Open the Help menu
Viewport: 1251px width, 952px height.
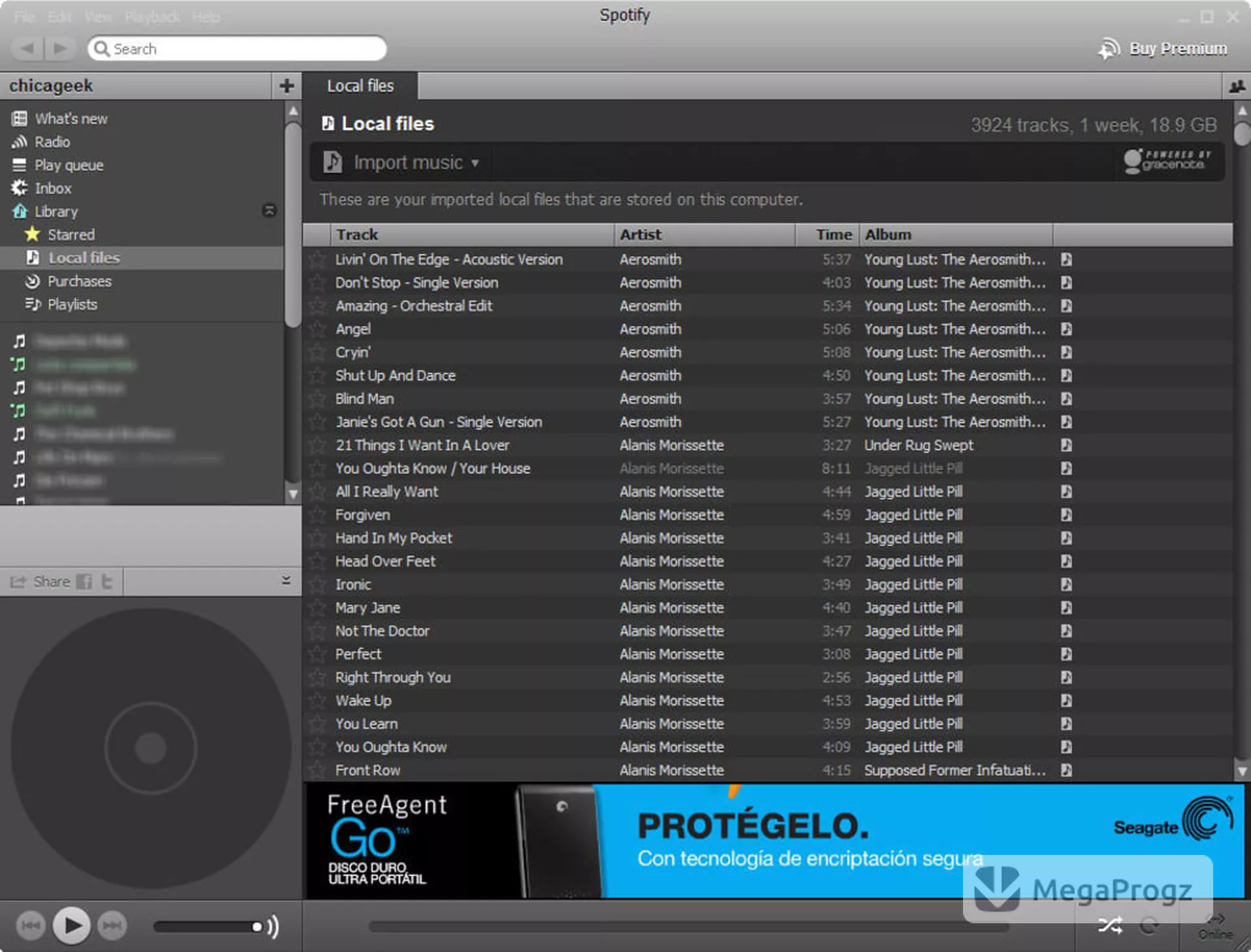tap(206, 17)
